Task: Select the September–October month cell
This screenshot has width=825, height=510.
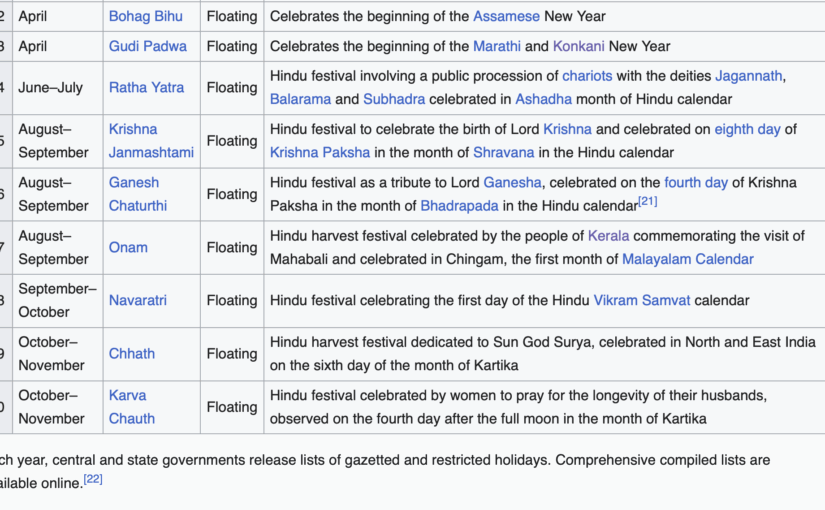Action: 58,301
